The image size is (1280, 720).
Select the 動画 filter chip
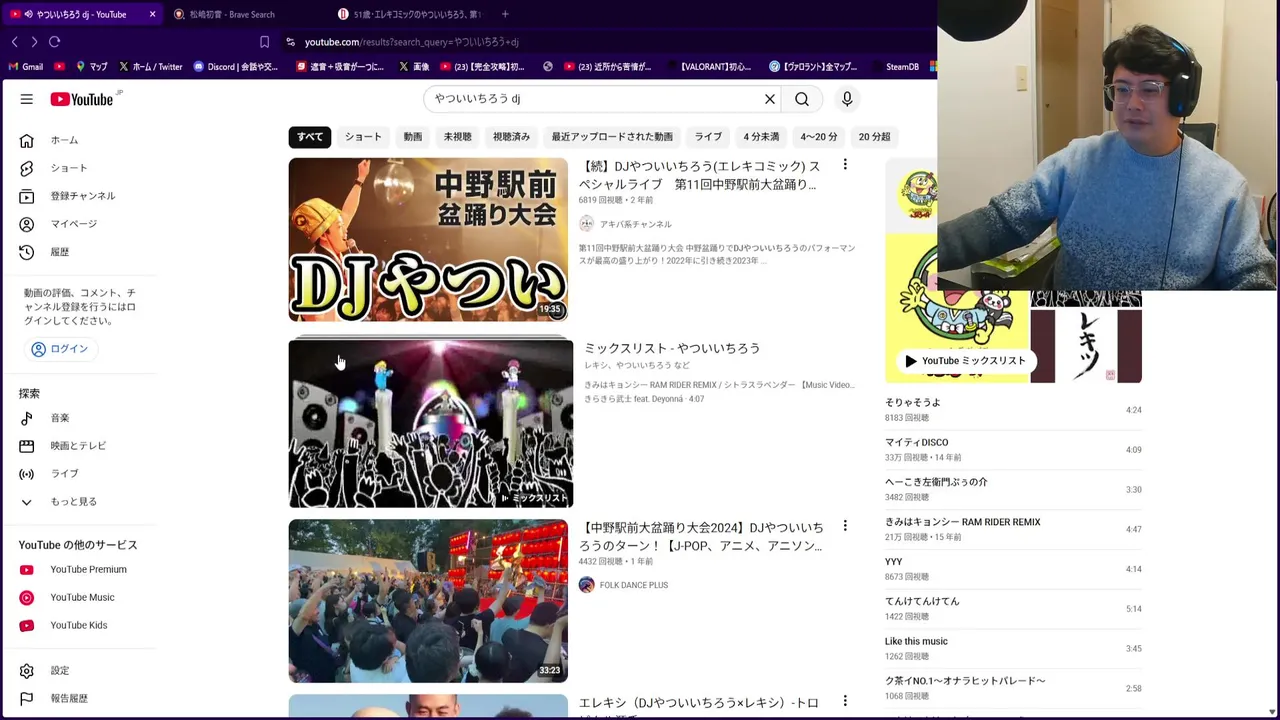point(413,137)
